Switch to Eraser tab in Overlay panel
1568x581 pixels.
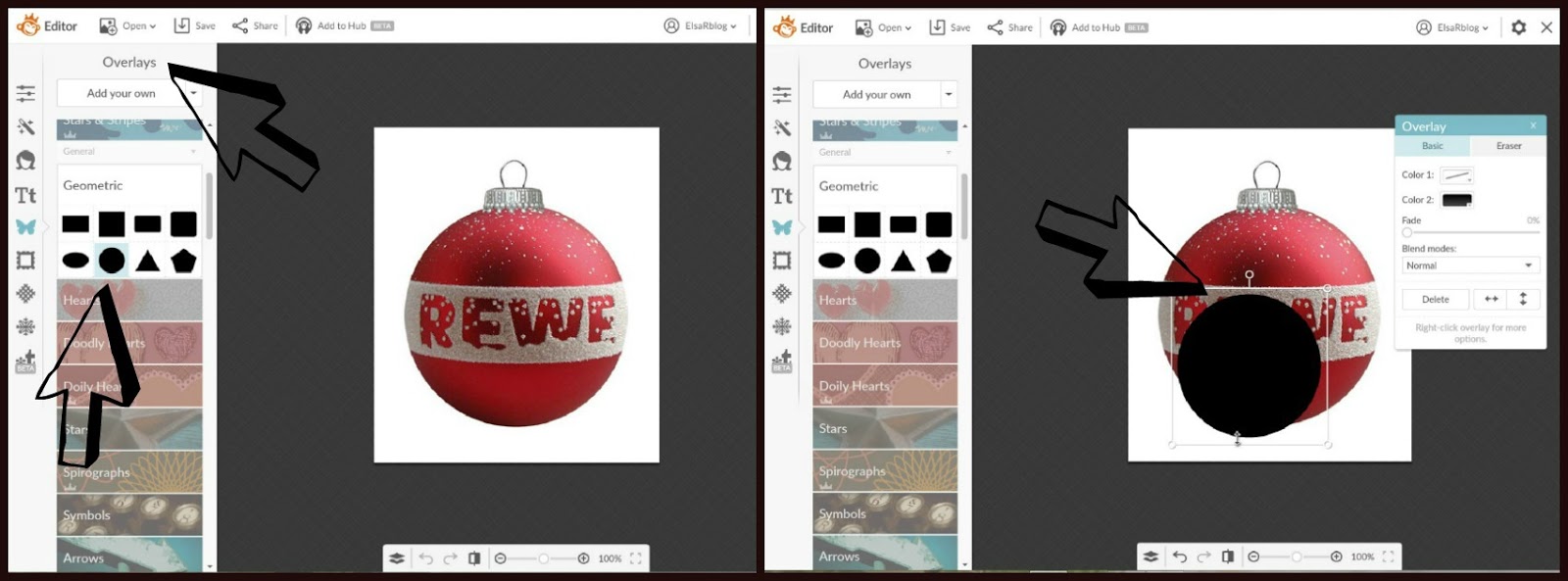coord(1508,146)
